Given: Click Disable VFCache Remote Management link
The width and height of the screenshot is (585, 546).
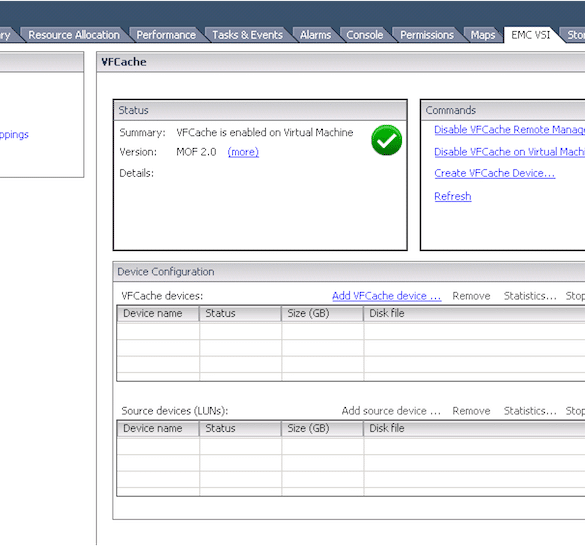Looking at the screenshot, I should click(x=509, y=130).
